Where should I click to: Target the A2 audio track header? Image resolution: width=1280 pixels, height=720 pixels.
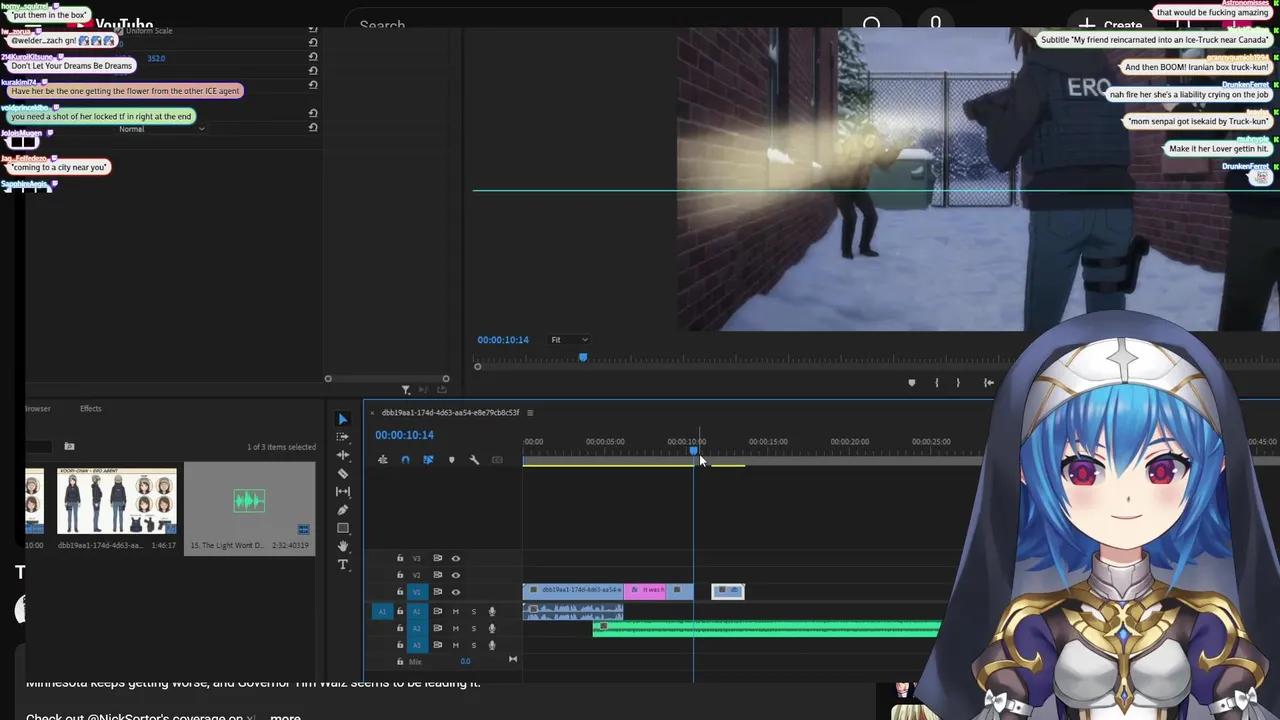pos(418,629)
